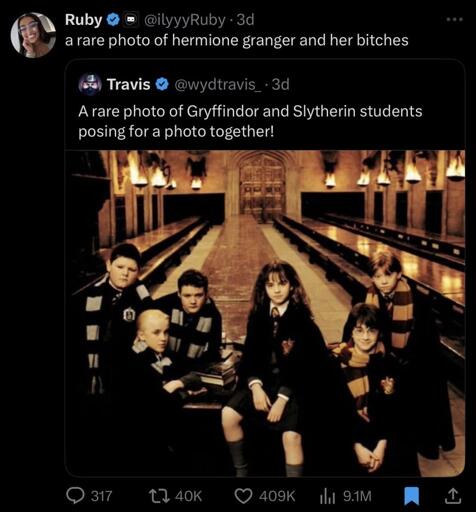Toggle the blue bookmark icon
The width and height of the screenshot is (476, 512).
(x=412, y=496)
